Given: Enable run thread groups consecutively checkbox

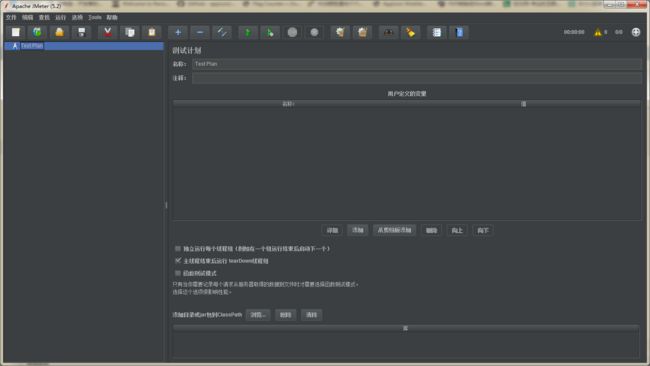Looking at the screenshot, I should click(178, 248).
